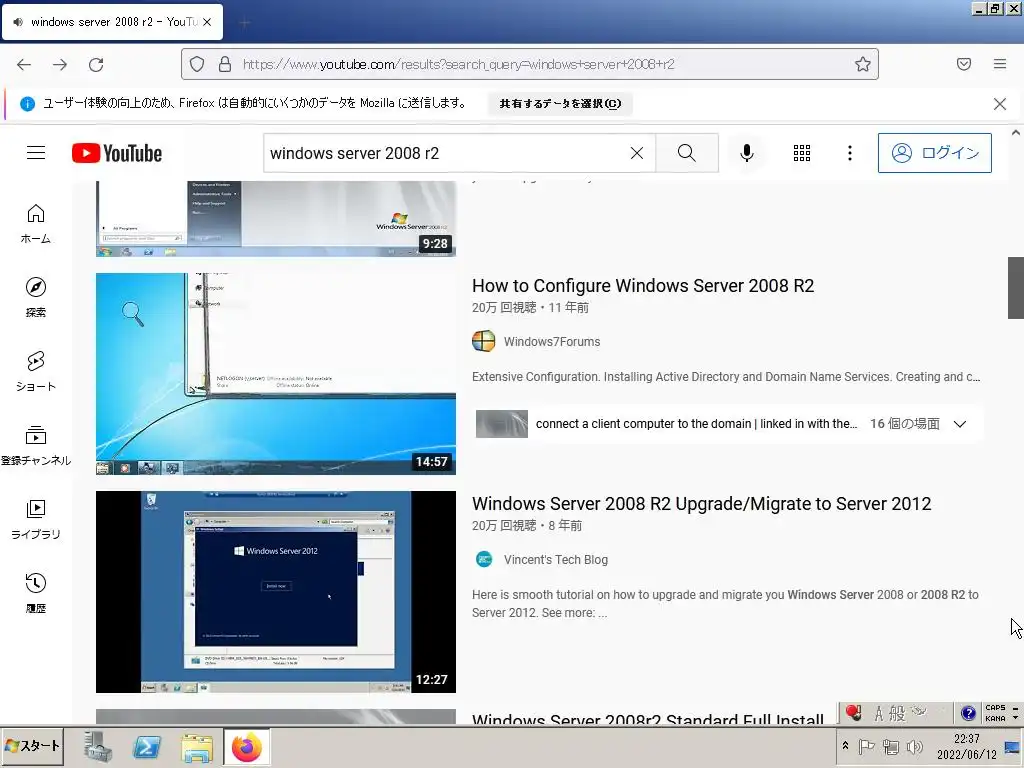Open tracking protection shield icon

pyautogui.click(x=197, y=64)
